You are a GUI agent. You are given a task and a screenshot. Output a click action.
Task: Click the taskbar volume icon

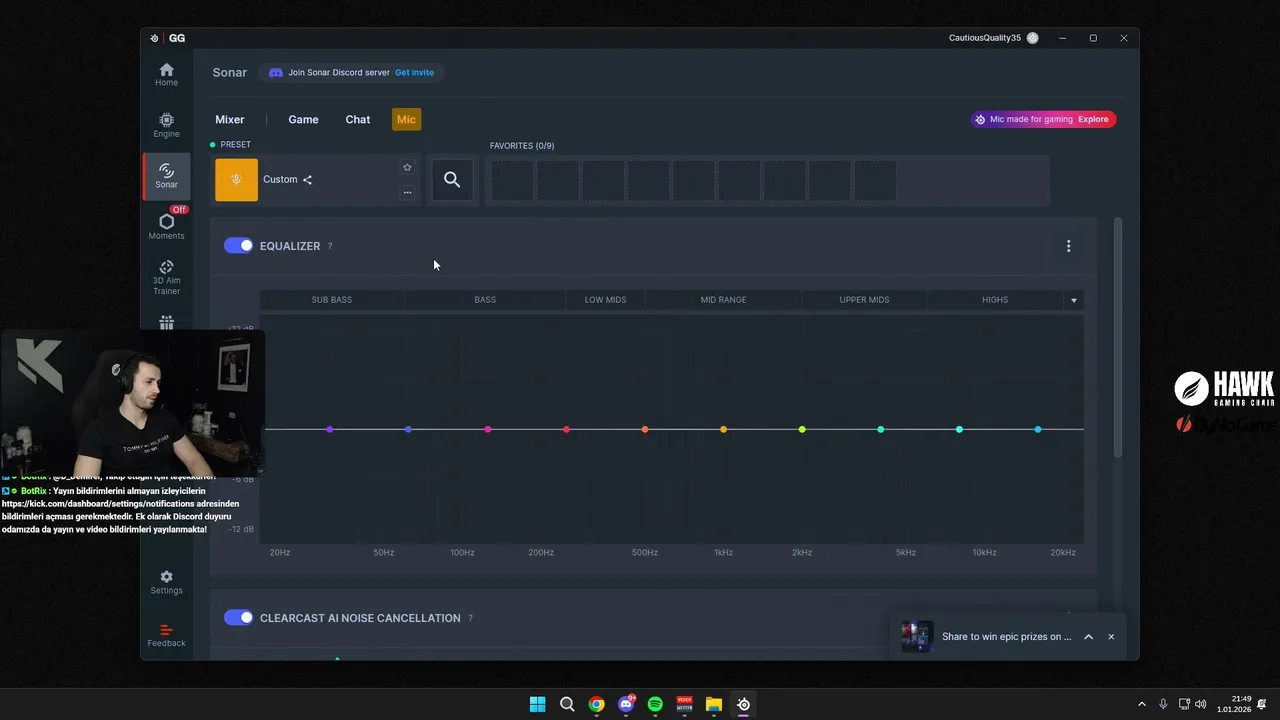coord(1200,704)
